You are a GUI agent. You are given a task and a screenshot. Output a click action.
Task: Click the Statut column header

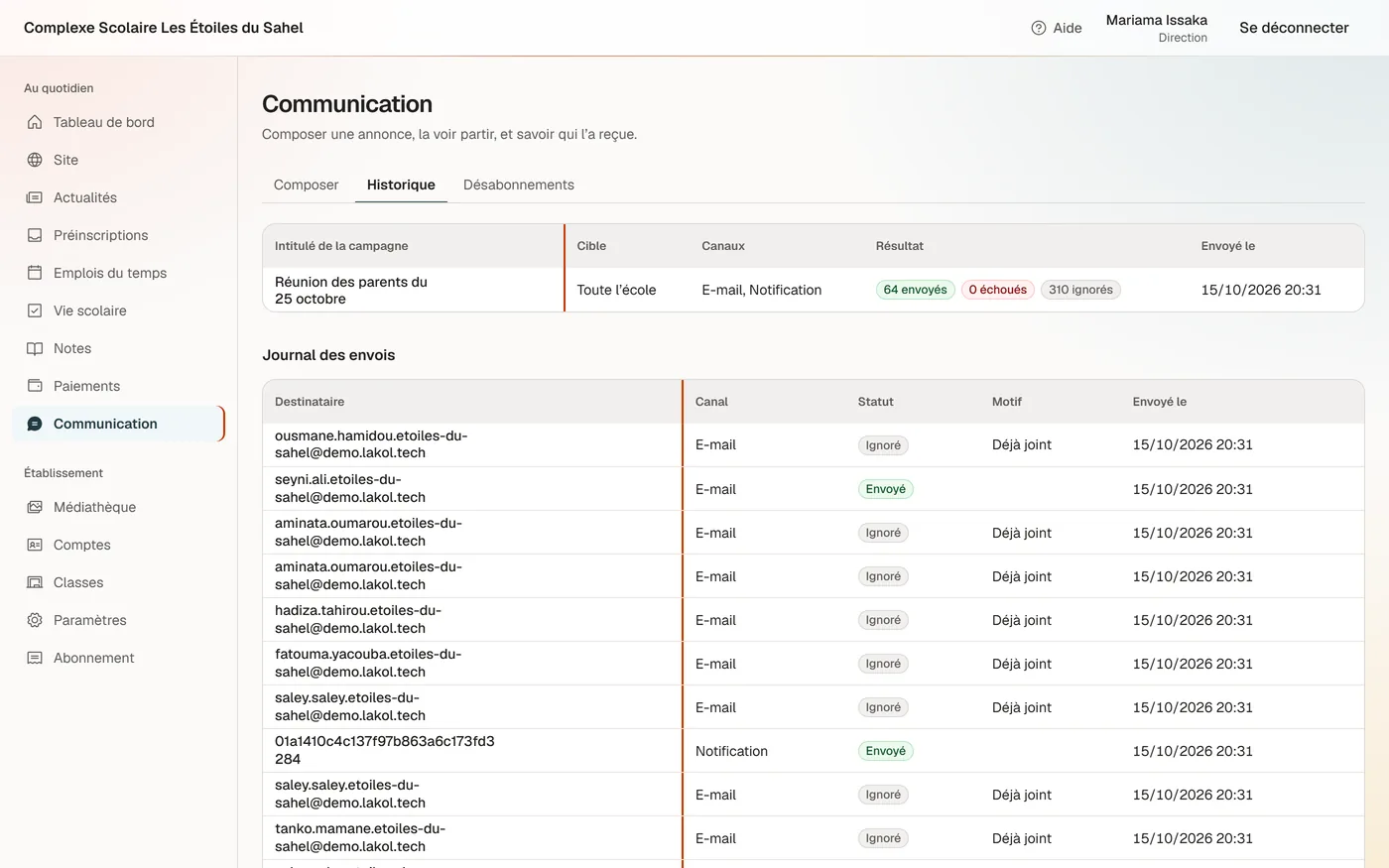[876, 402]
